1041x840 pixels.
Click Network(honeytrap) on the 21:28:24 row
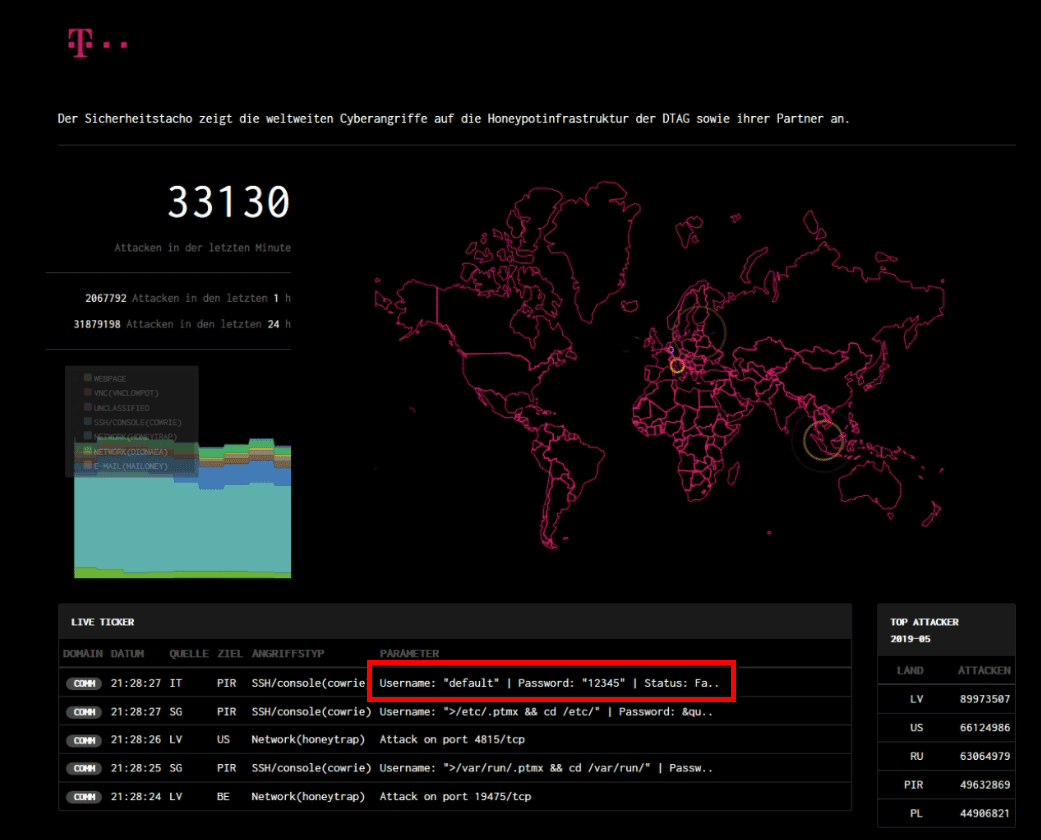click(x=308, y=797)
